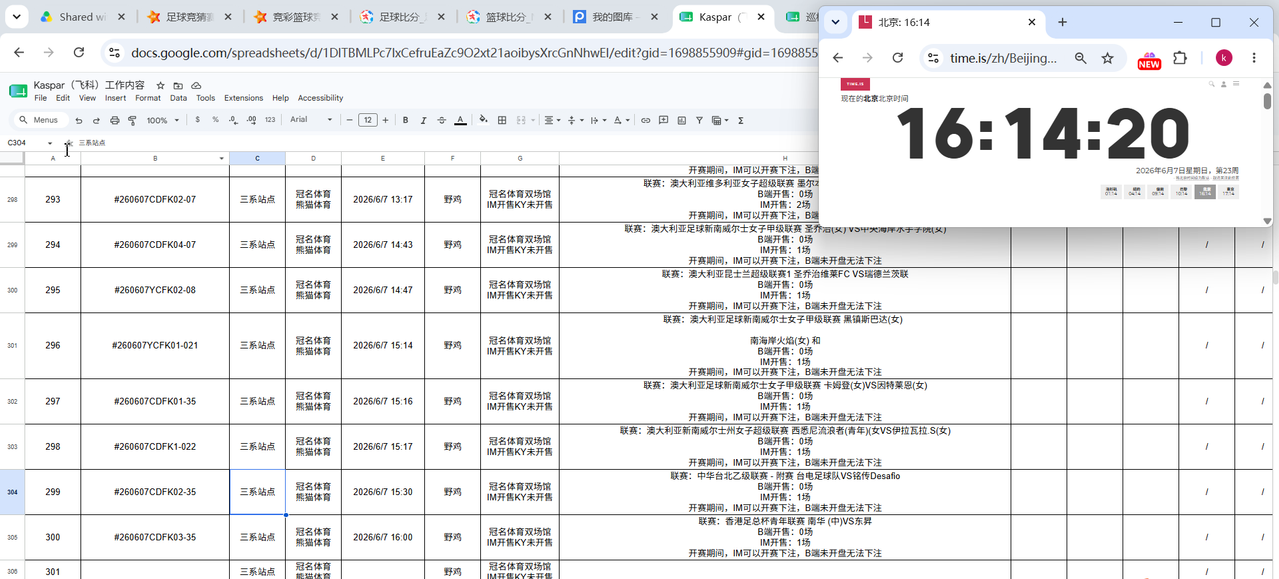Open a new tab in time.is window

coord(1062,22)
